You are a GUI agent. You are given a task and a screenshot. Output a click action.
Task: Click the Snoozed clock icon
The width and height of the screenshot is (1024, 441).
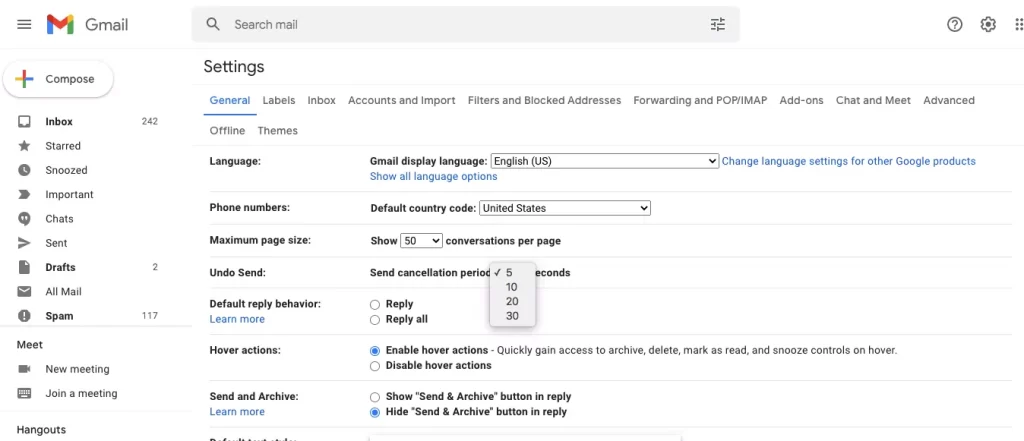pyautogui.click(x=24, y=170)
